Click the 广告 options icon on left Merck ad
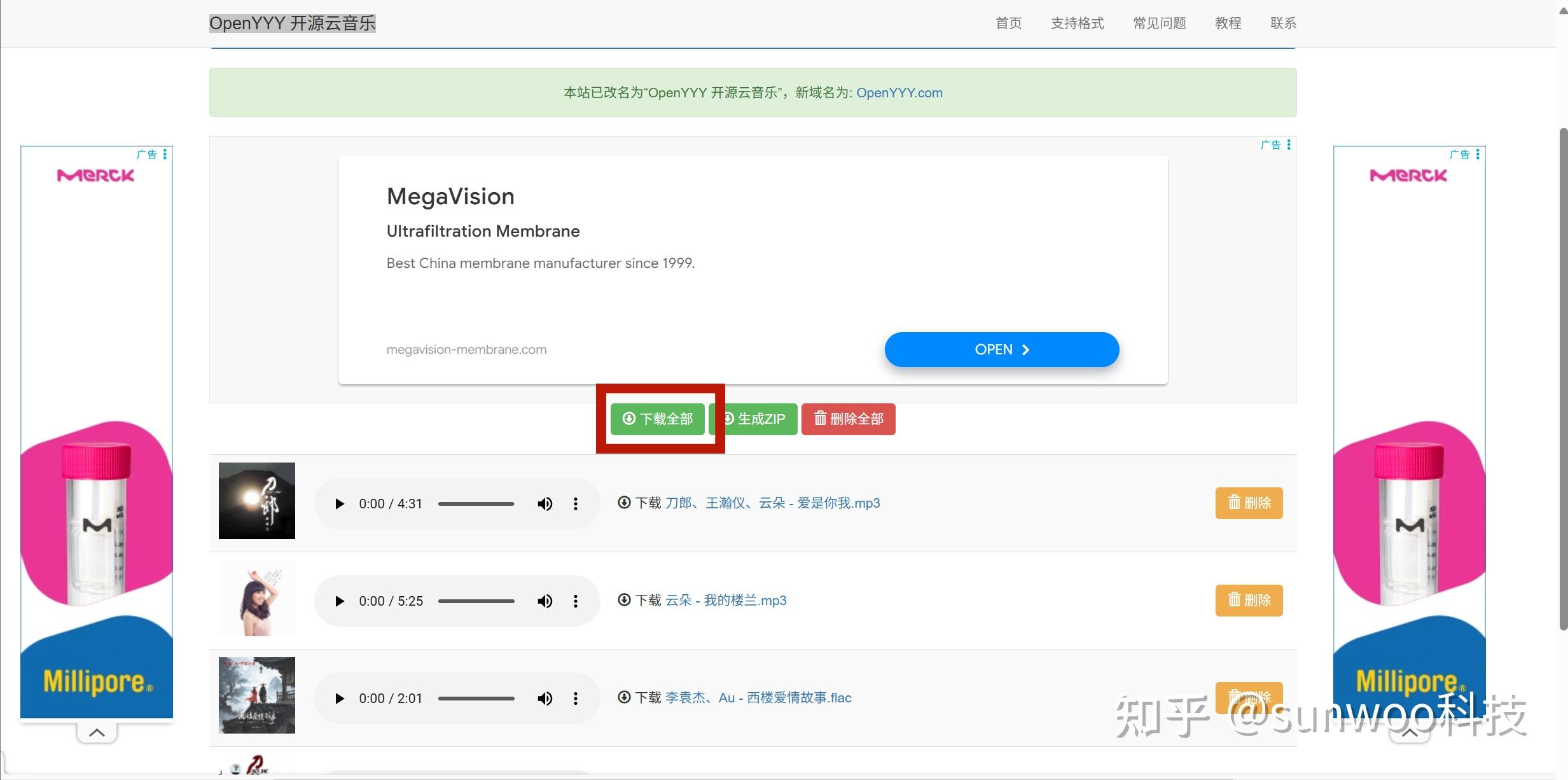1568x780 pixels. click(164, 153)
